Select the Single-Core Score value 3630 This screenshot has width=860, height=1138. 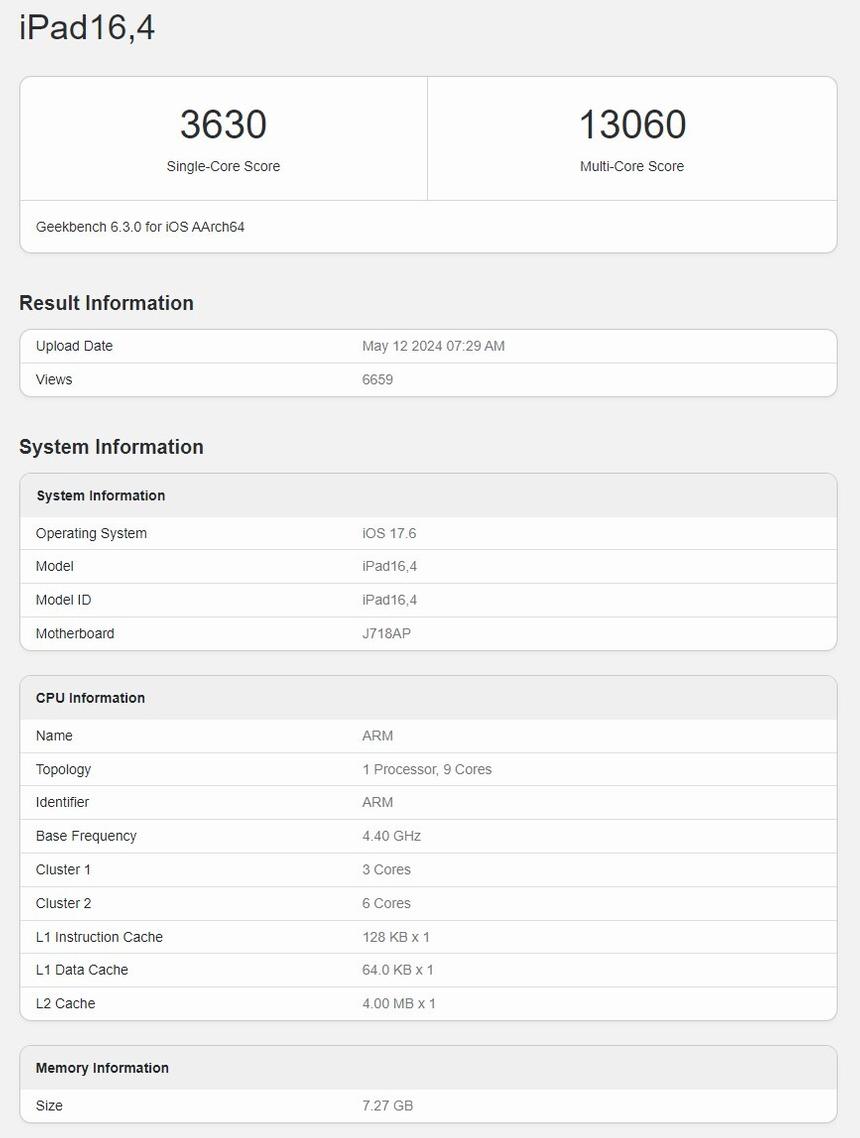click(x=223, y=124)
